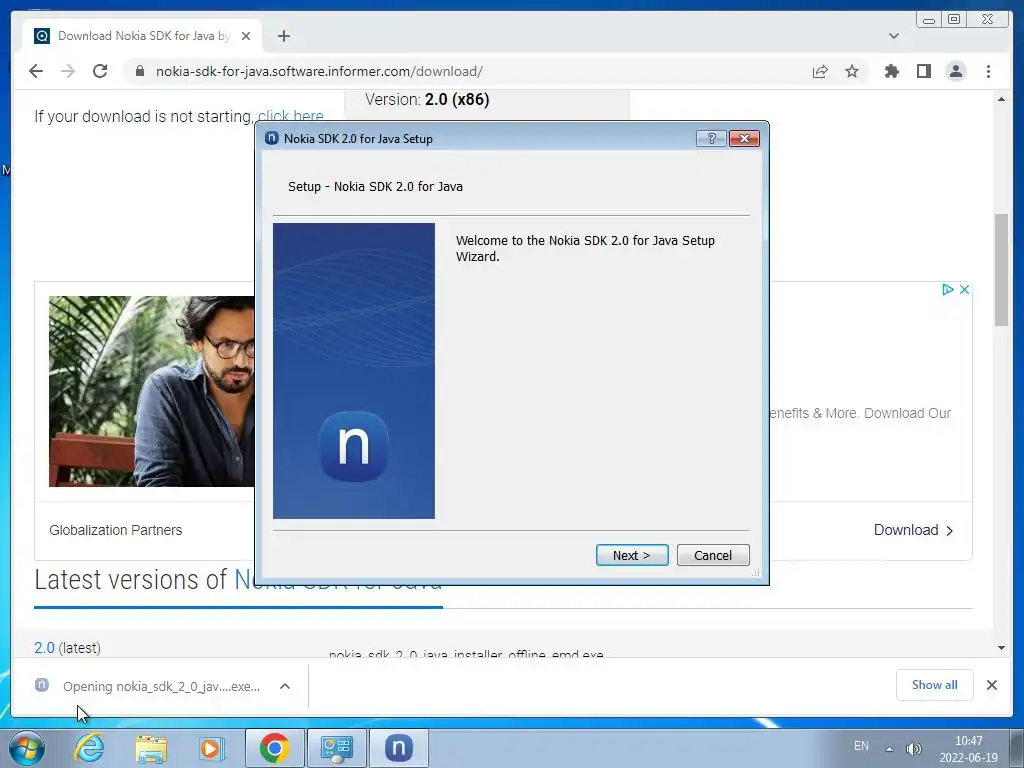Expand options for the downloaded nokia_sdk exe

point(285,686)
